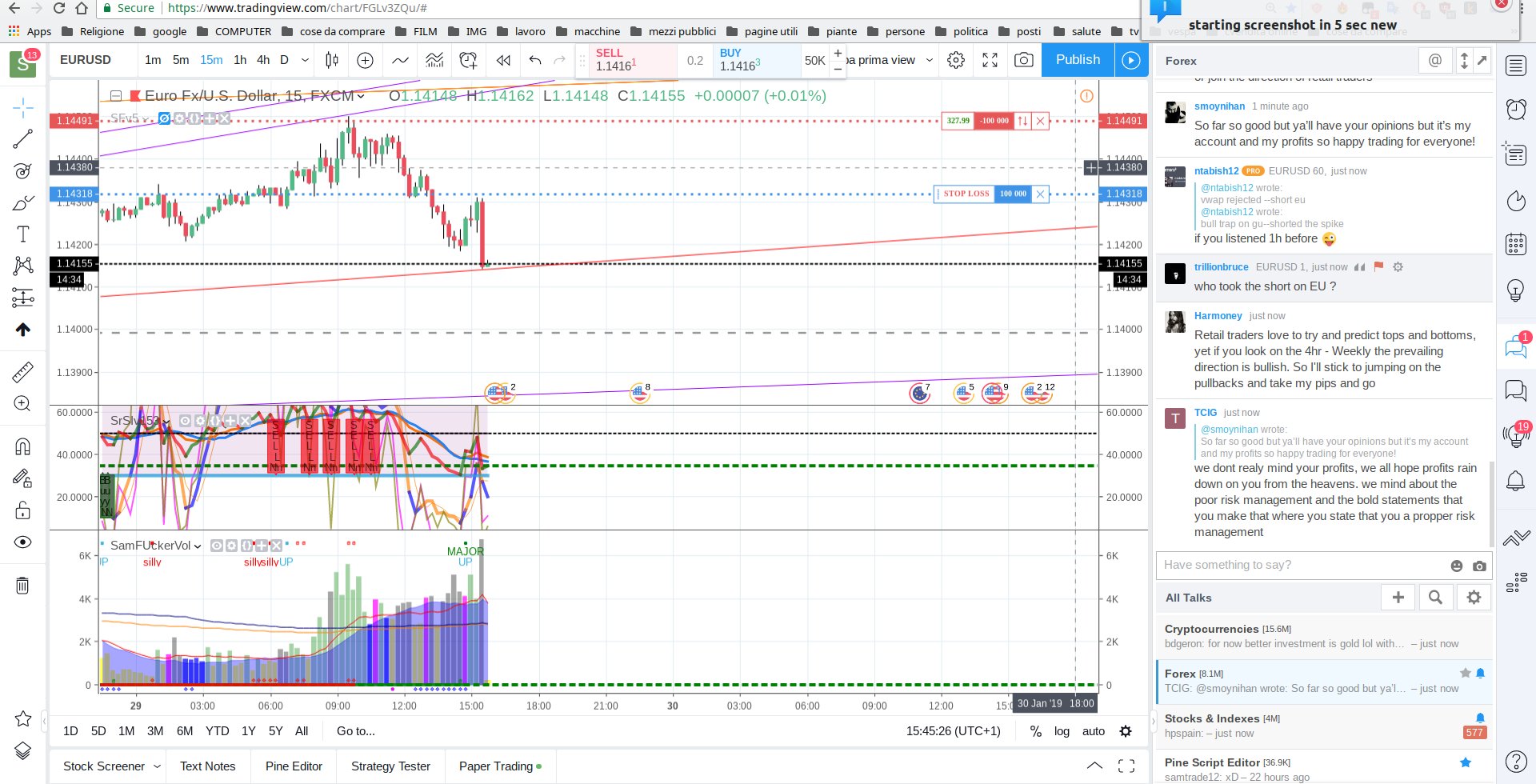
Task: Start bar replay mode
Action: pyautogui.click(x=503, y=60)
